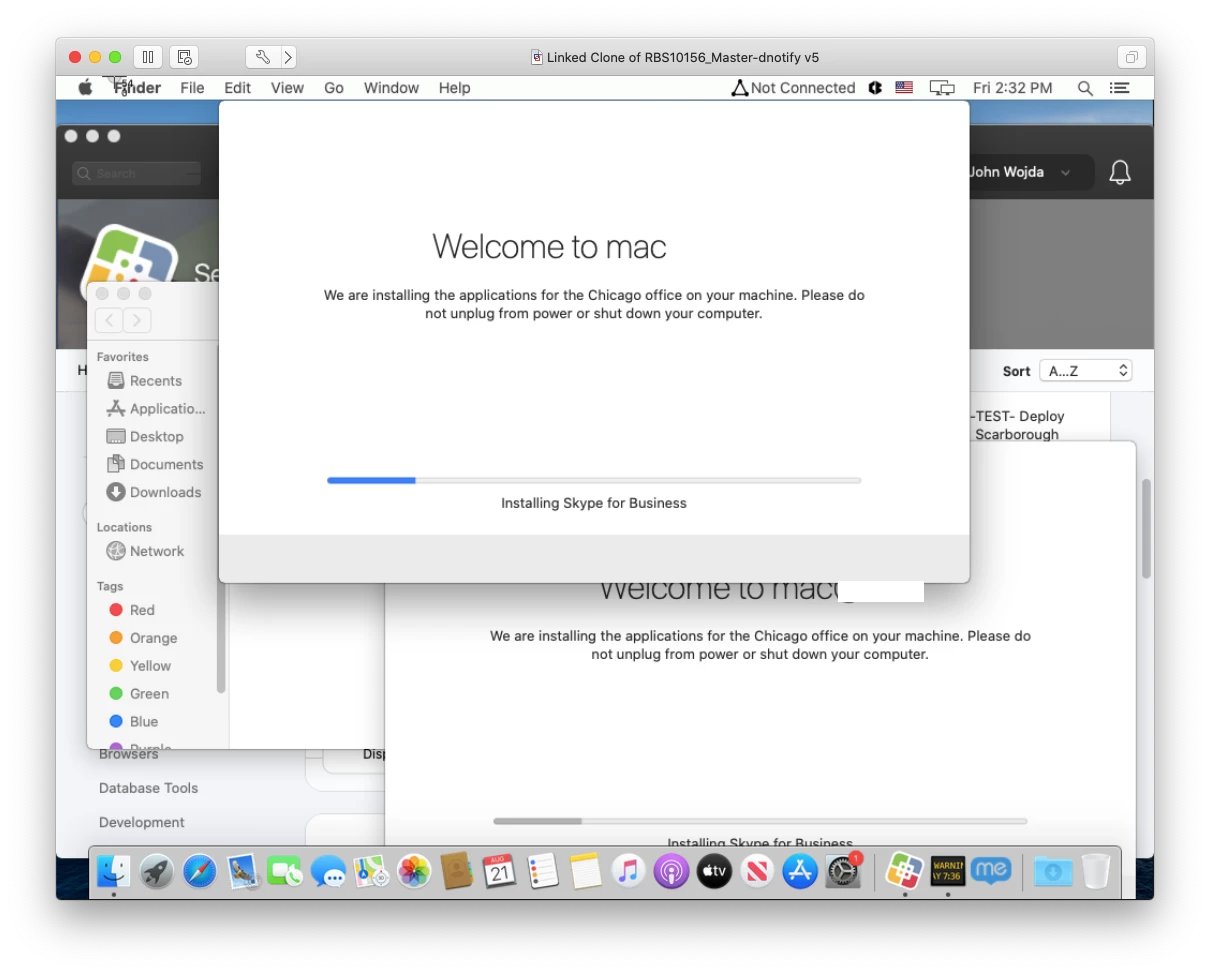Click the notification bell in Self Service
The height and width of the screenshot is (974, 1210).
pyautogui.click(x=1120, y=173)
